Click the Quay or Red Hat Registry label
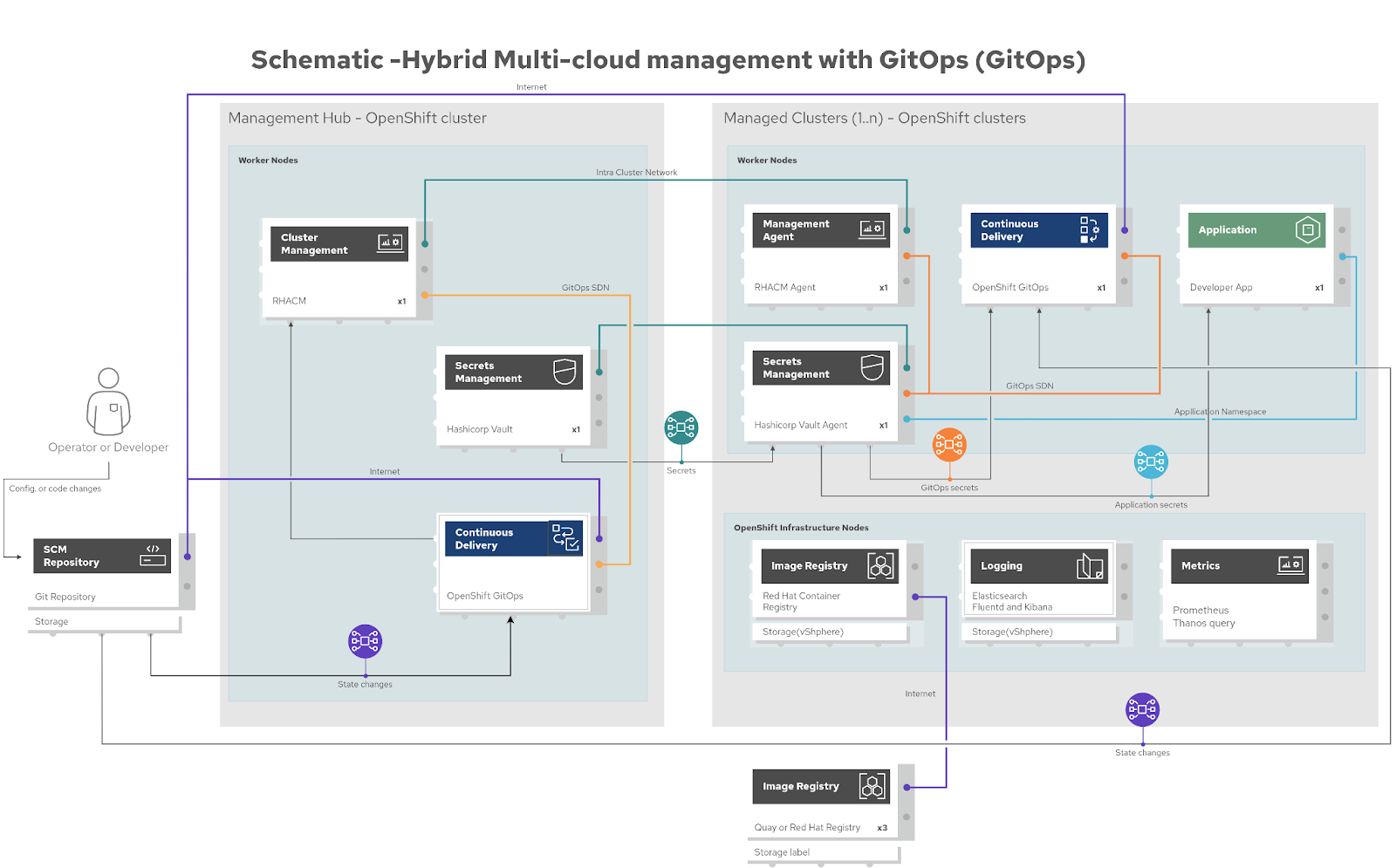This screenshot has height=868, width=1396. [x=807, y=827]
